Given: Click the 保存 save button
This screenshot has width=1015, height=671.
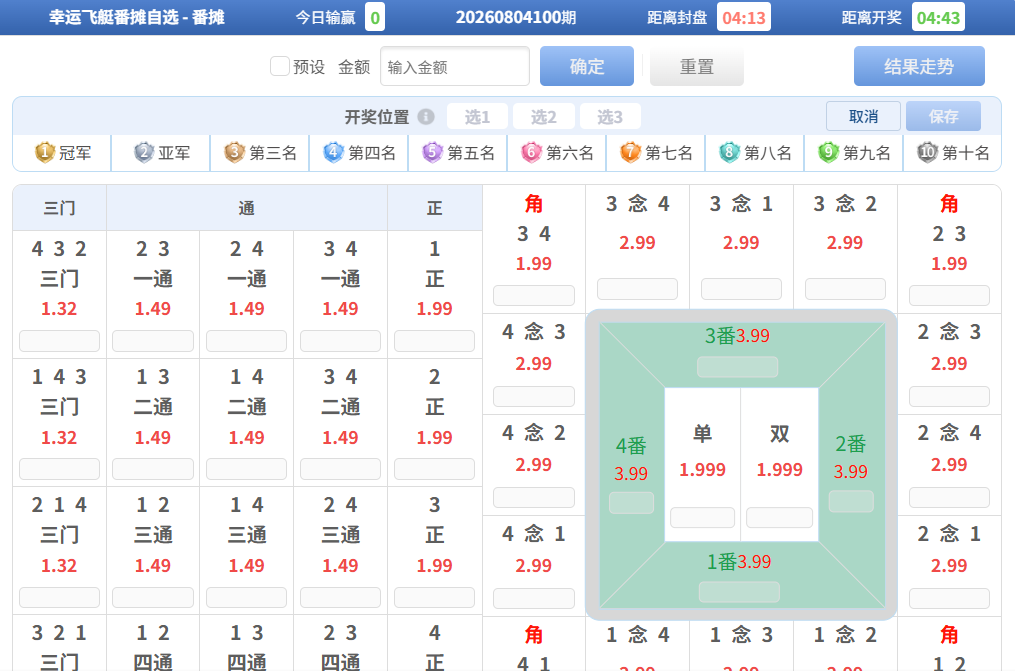Looking at the screenshot, I should 944,116.
